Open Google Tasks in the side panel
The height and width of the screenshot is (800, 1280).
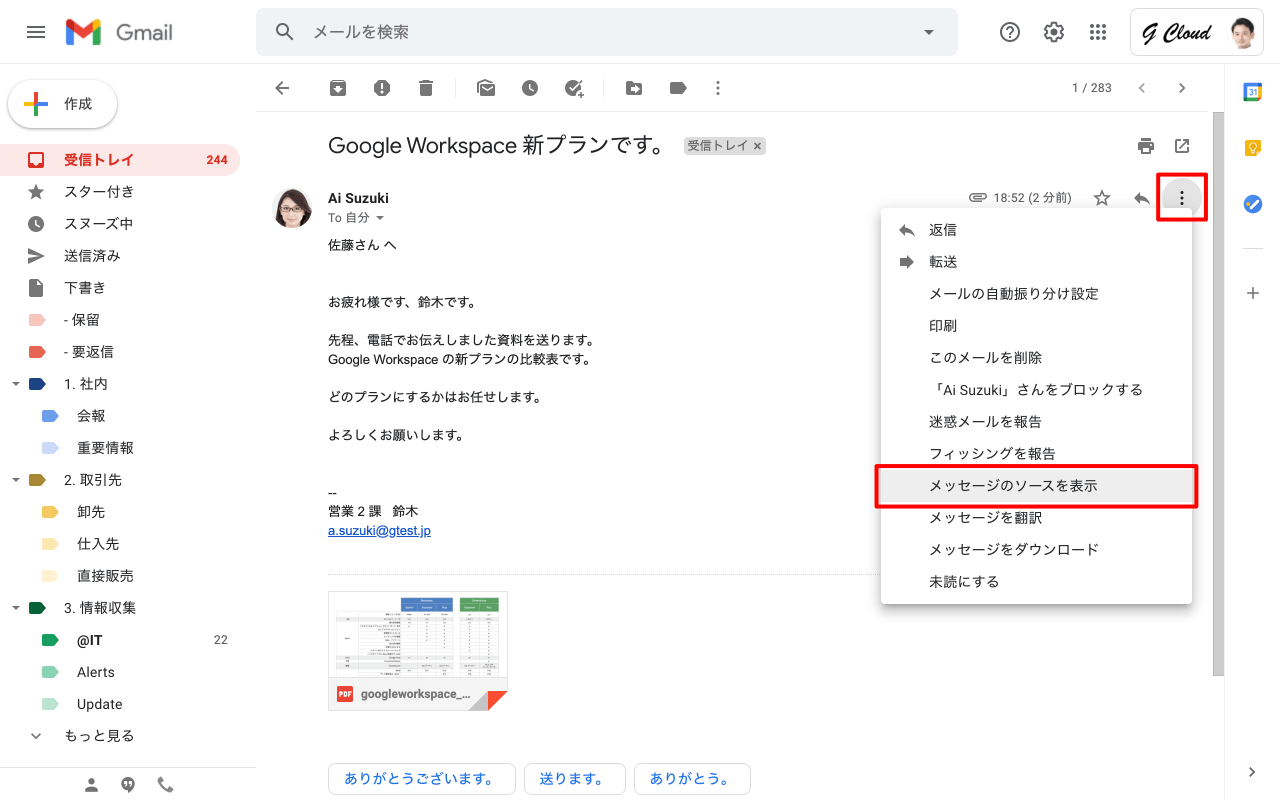[1252, 204]
